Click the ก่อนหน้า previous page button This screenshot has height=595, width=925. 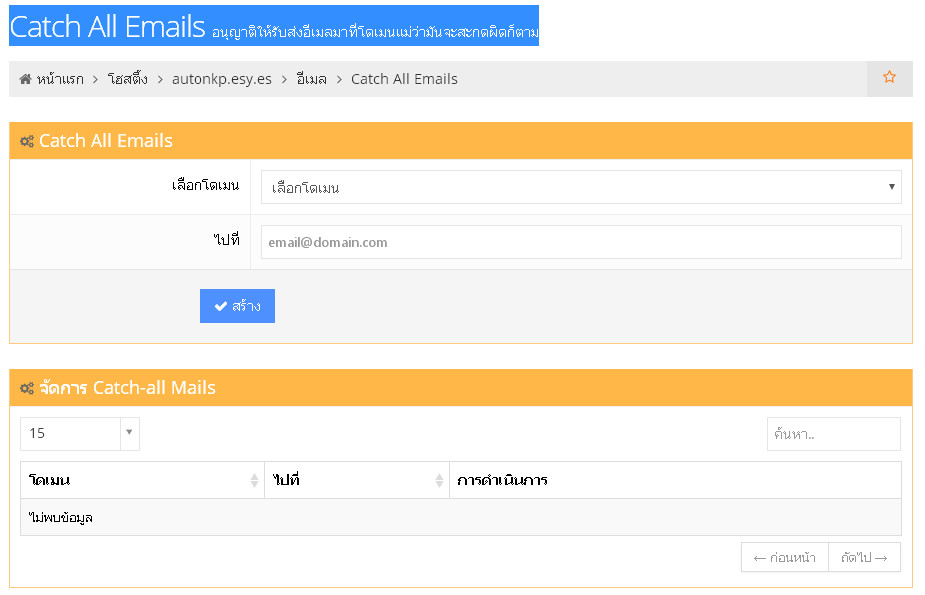[x=784, y=558]
